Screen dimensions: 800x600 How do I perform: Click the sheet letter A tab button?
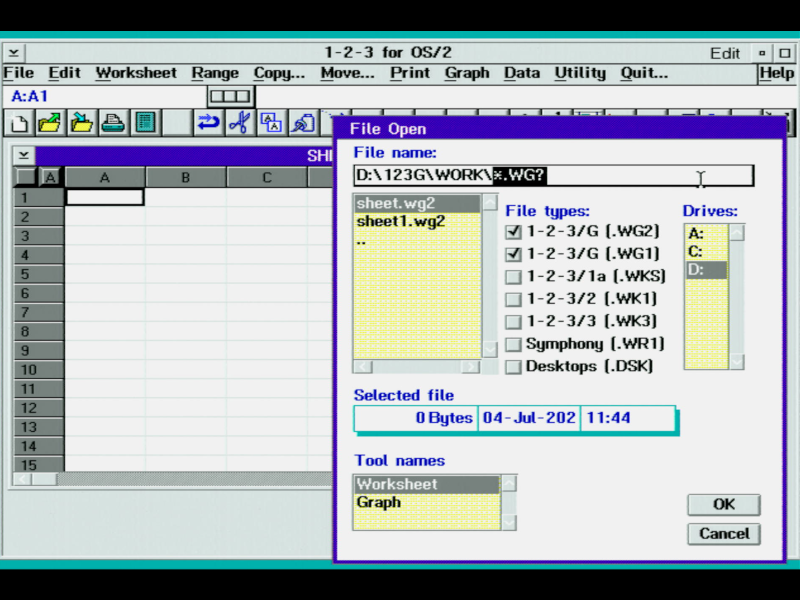pyautogui.click(x=51, y=178)
